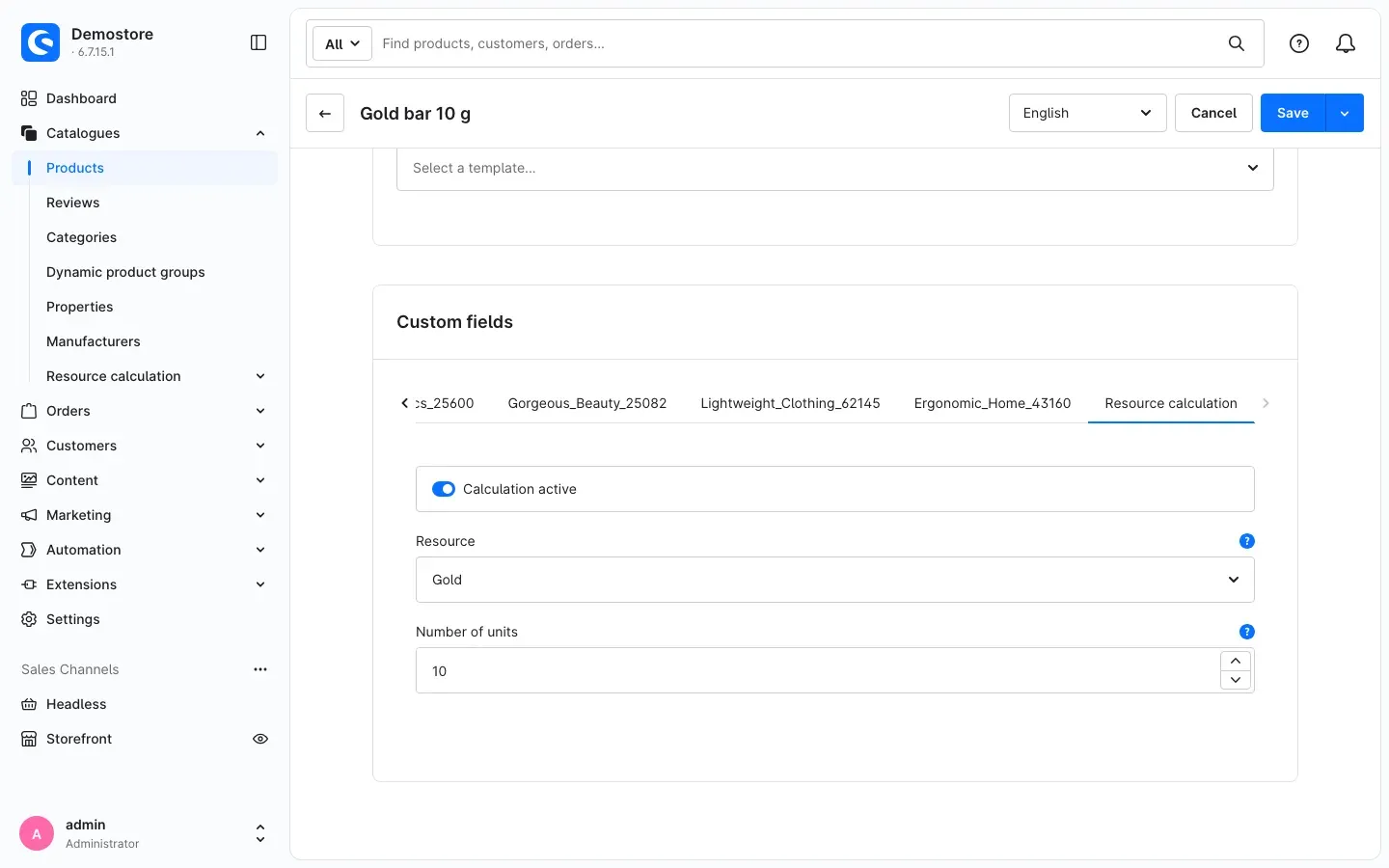The width and height of the screenshot is (1389, 868).
Task: Open the English language dropdown
Action: pos(1087,113)
